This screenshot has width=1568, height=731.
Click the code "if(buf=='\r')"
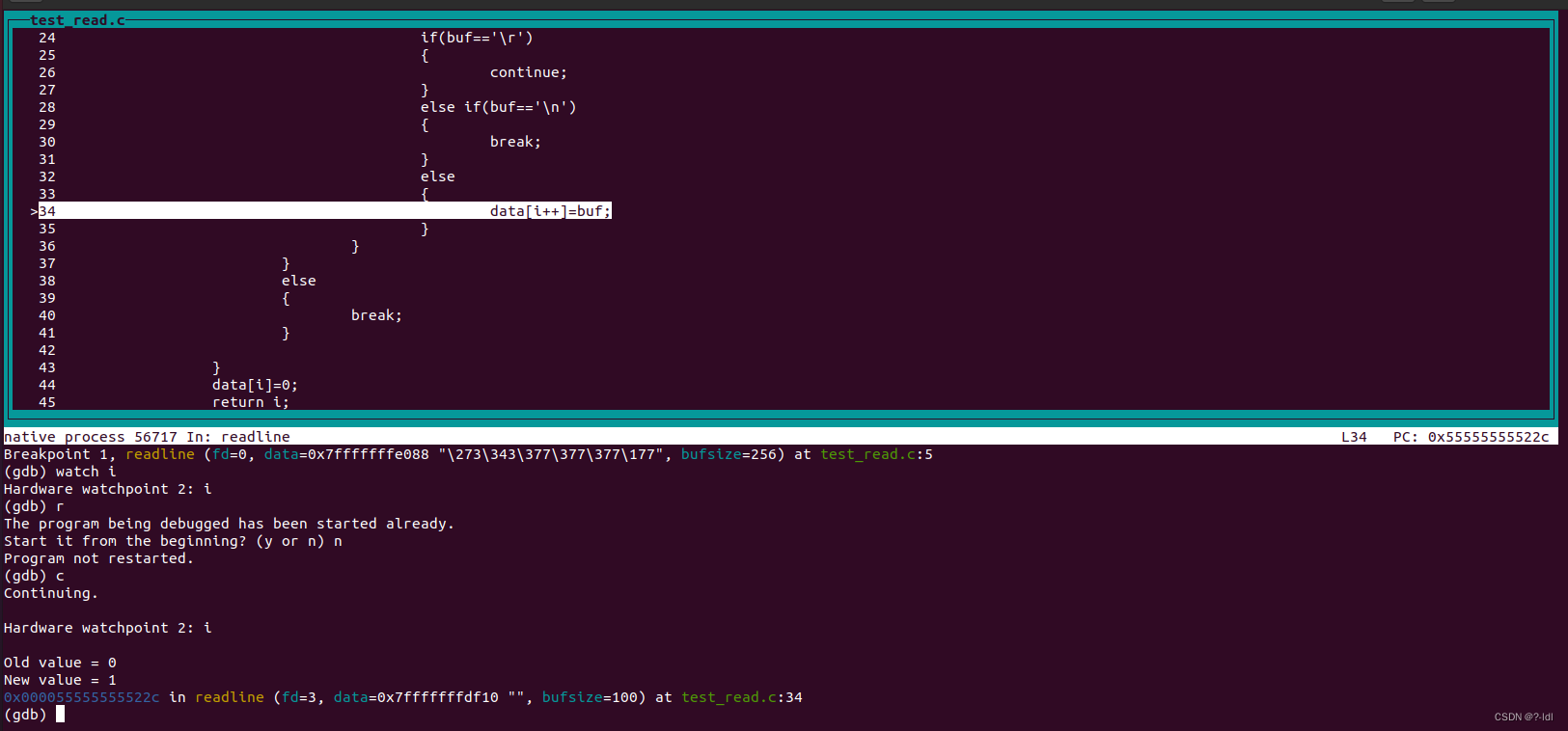(x=477, y=38)
